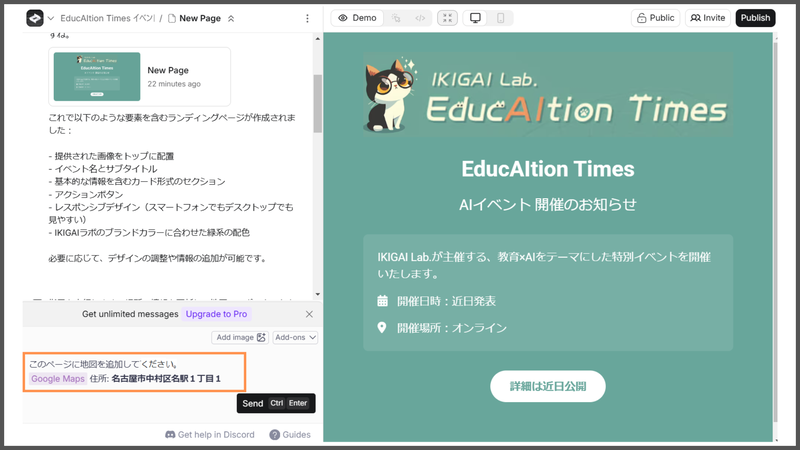
Task: Click the location pin icon beside 開催場所
Action: (382, 328)
